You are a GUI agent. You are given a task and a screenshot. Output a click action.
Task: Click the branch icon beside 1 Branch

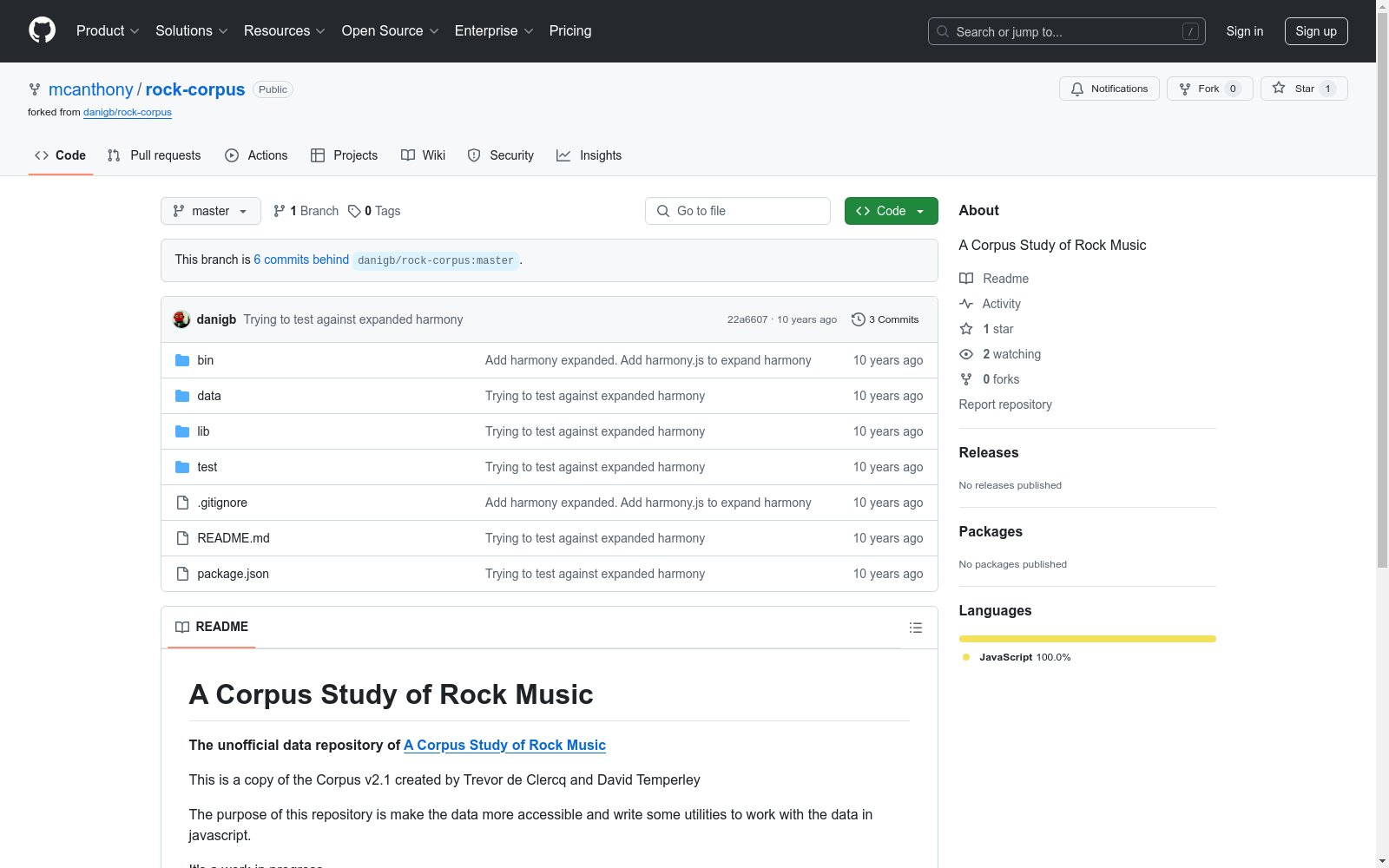(x=280, y=211)
